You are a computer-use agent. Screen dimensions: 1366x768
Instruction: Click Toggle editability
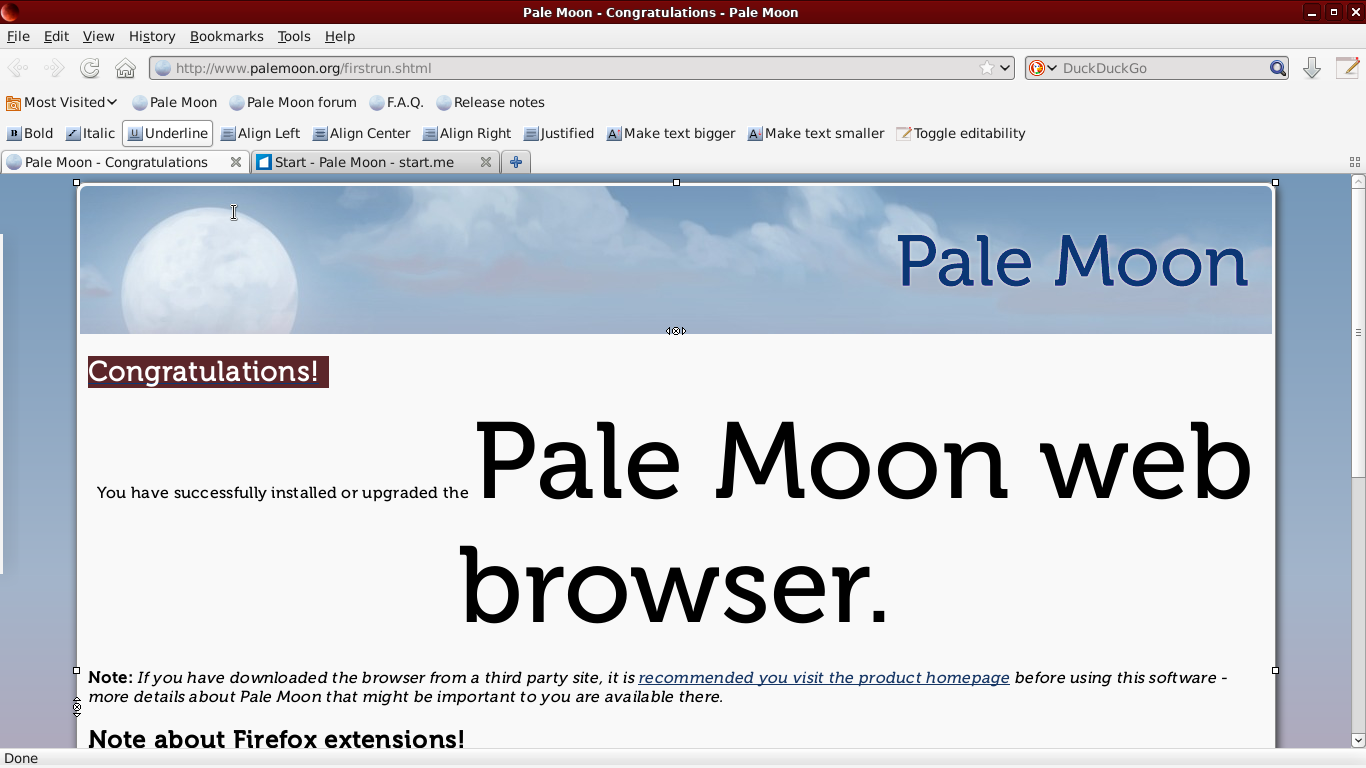[961, 133]
